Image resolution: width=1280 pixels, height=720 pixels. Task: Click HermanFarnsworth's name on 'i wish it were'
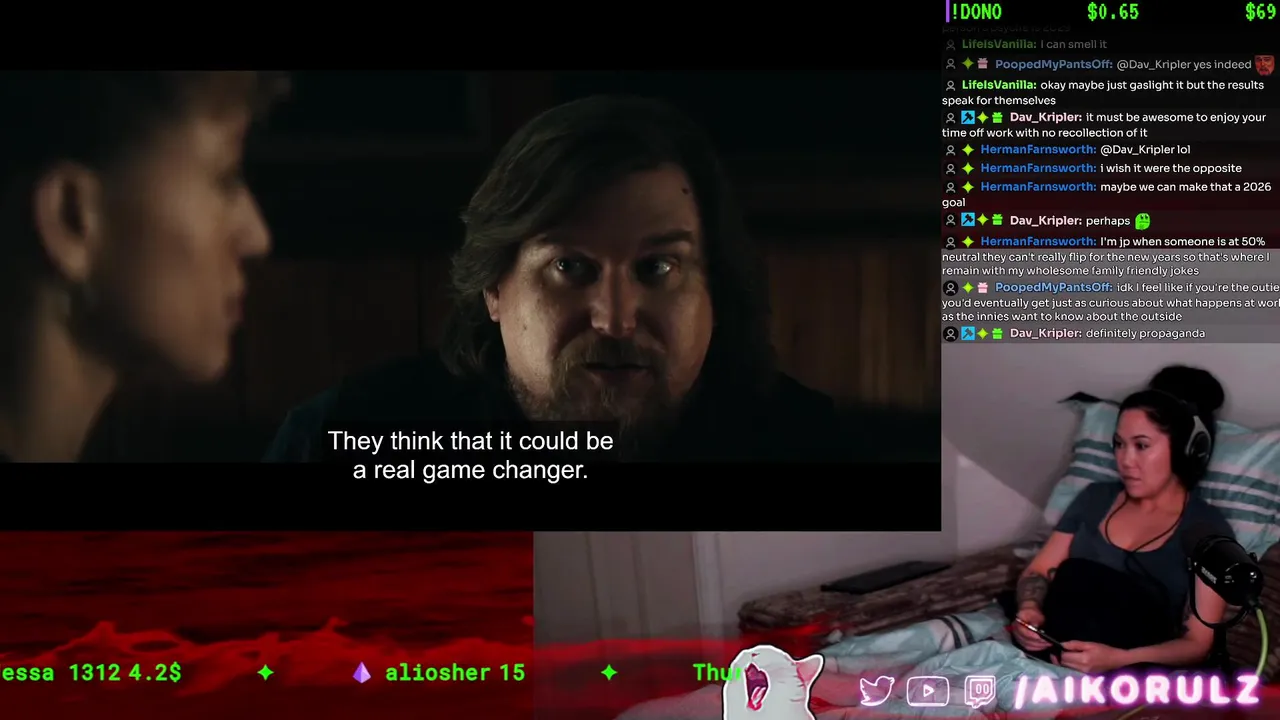[1038, 168]
